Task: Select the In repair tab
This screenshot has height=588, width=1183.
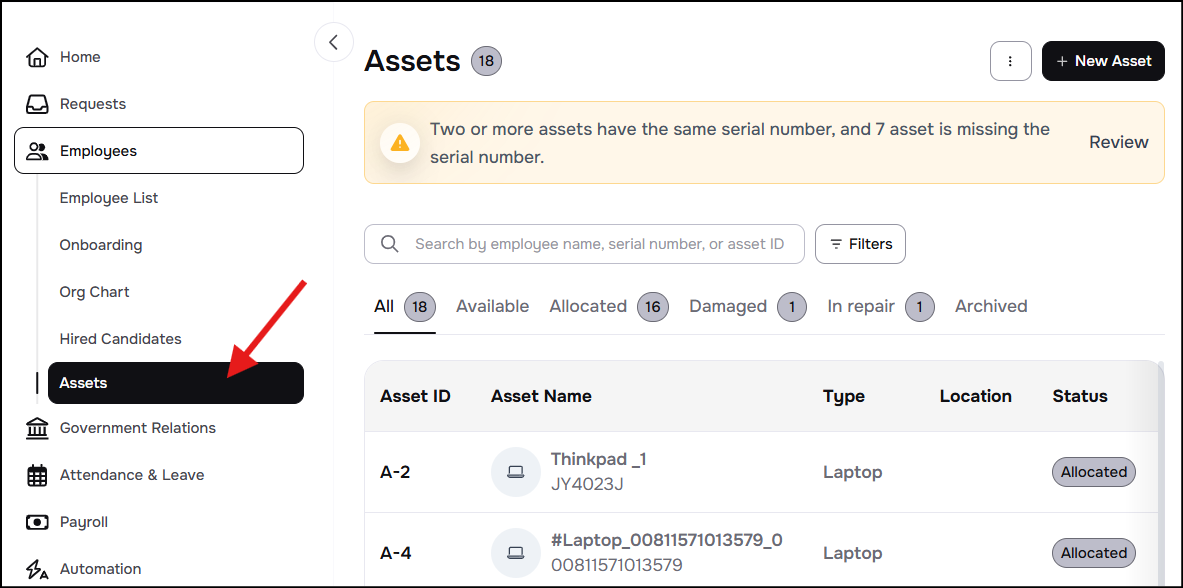Action: 861,307
